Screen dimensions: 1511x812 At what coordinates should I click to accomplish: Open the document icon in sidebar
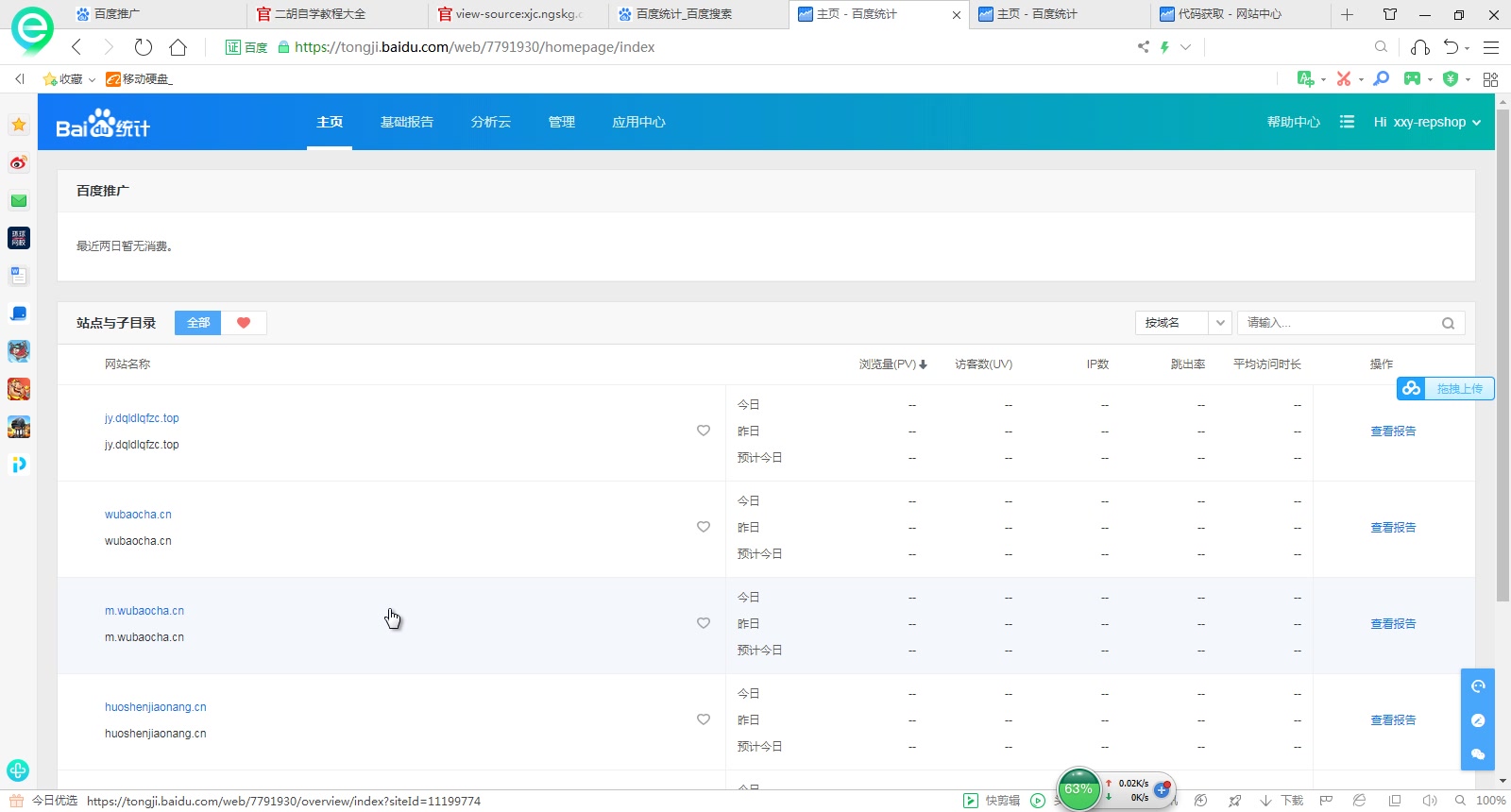pos(19,276)
